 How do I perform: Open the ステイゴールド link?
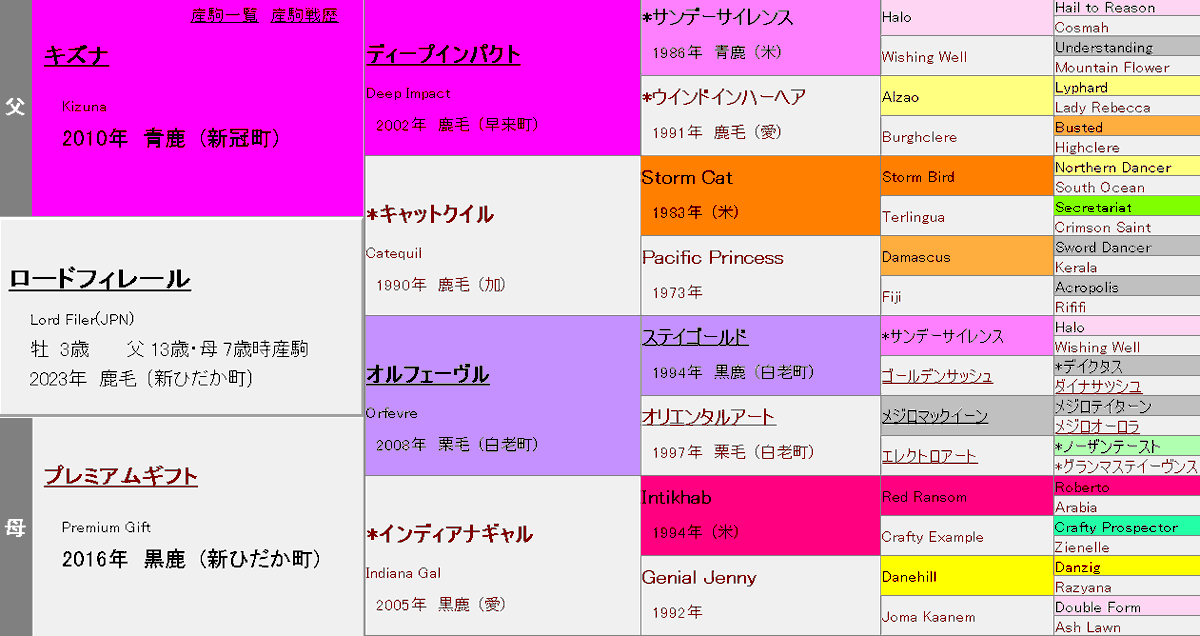point(695,337)
